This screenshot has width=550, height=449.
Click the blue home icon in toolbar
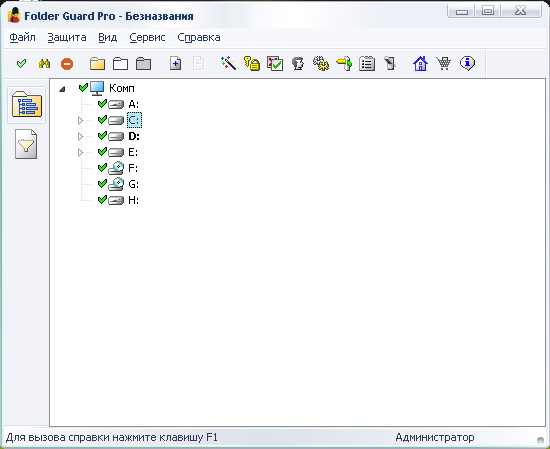point(420,63)
